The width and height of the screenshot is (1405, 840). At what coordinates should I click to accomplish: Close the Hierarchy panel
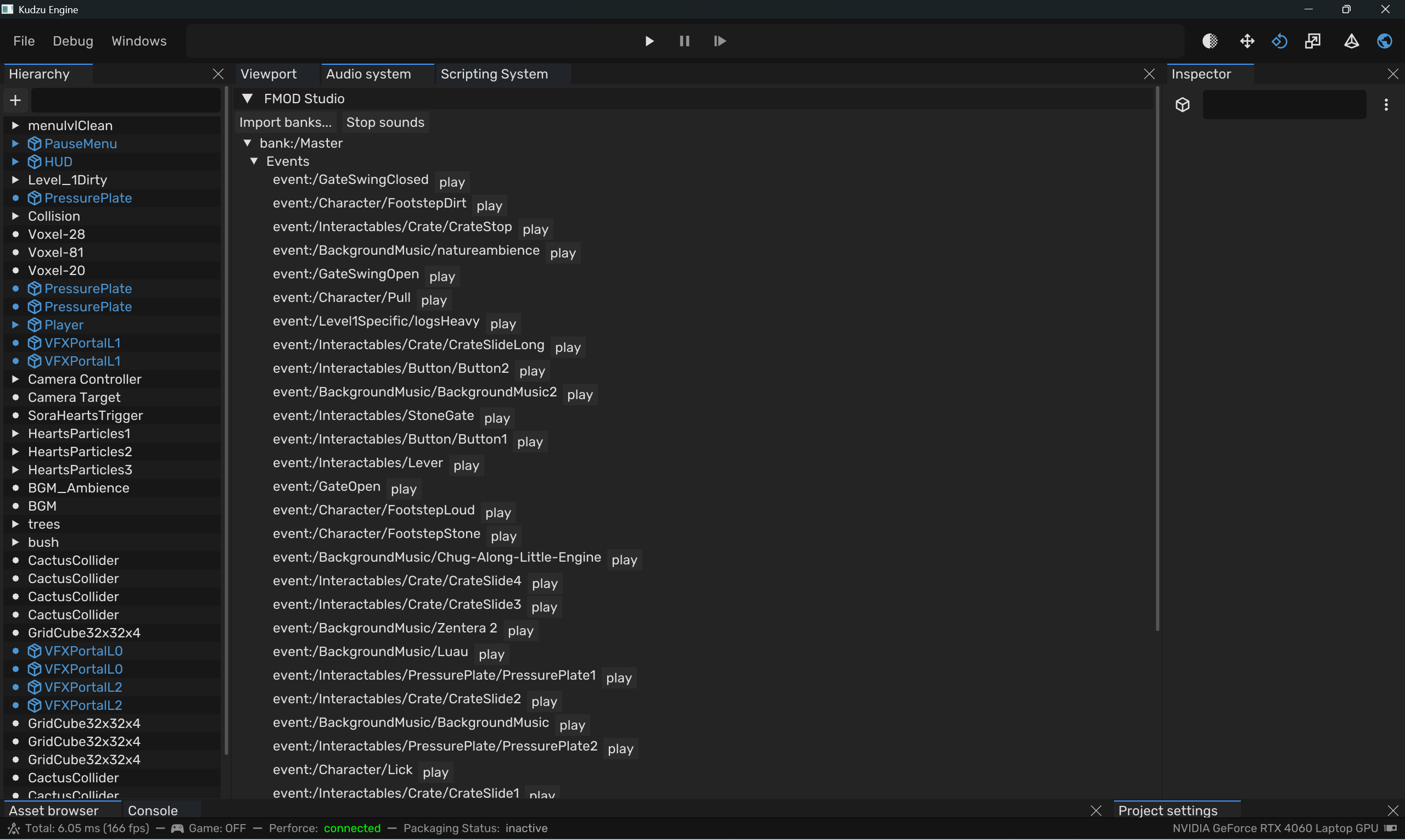coord(218,74)
